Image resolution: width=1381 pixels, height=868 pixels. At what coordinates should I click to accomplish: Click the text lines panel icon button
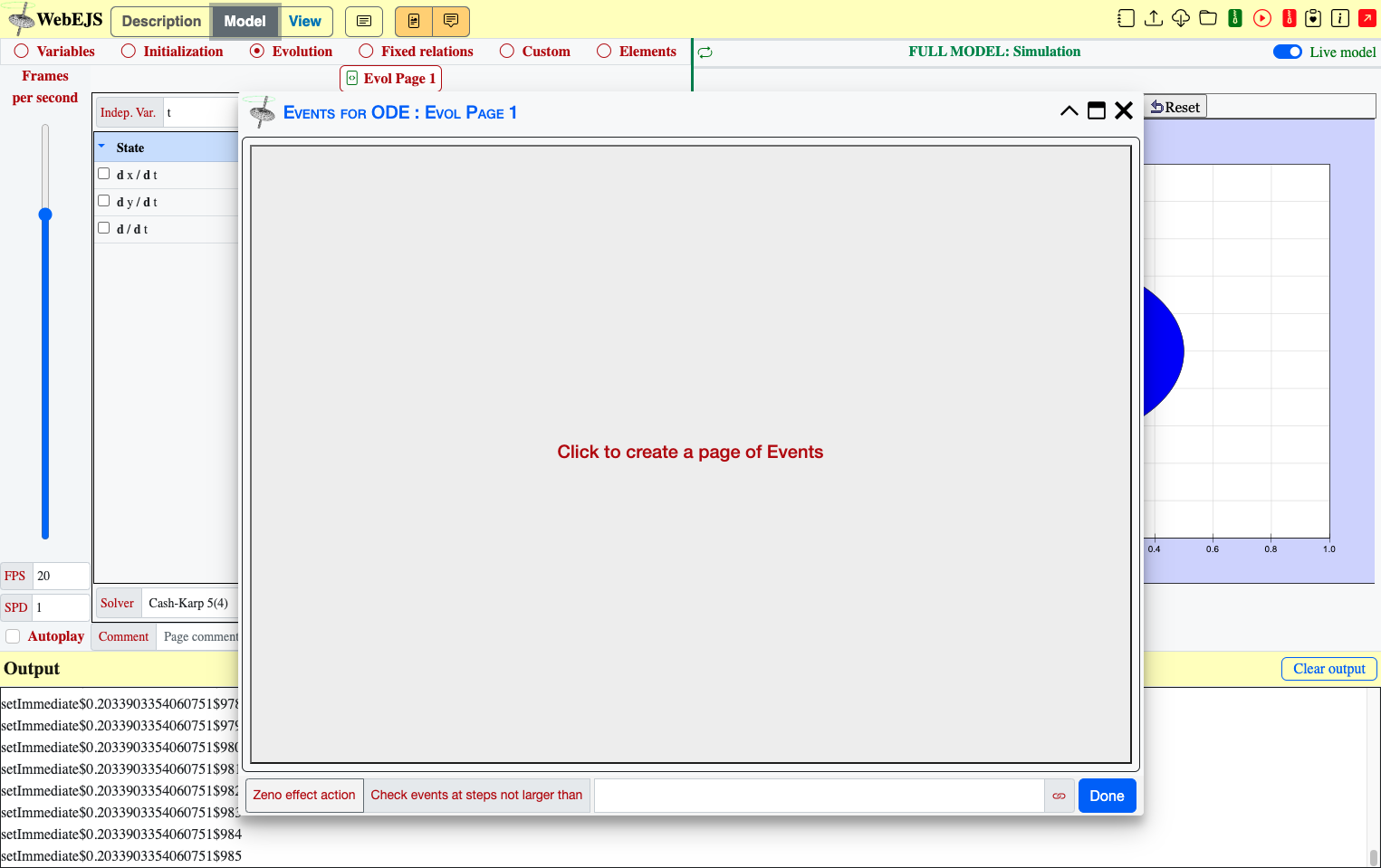point(364,21)
